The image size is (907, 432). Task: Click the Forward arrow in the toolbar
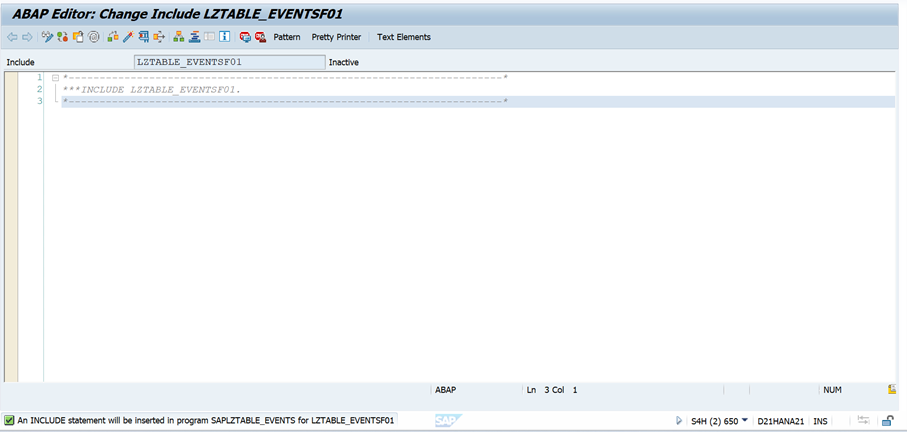click(x=27, y=37)
